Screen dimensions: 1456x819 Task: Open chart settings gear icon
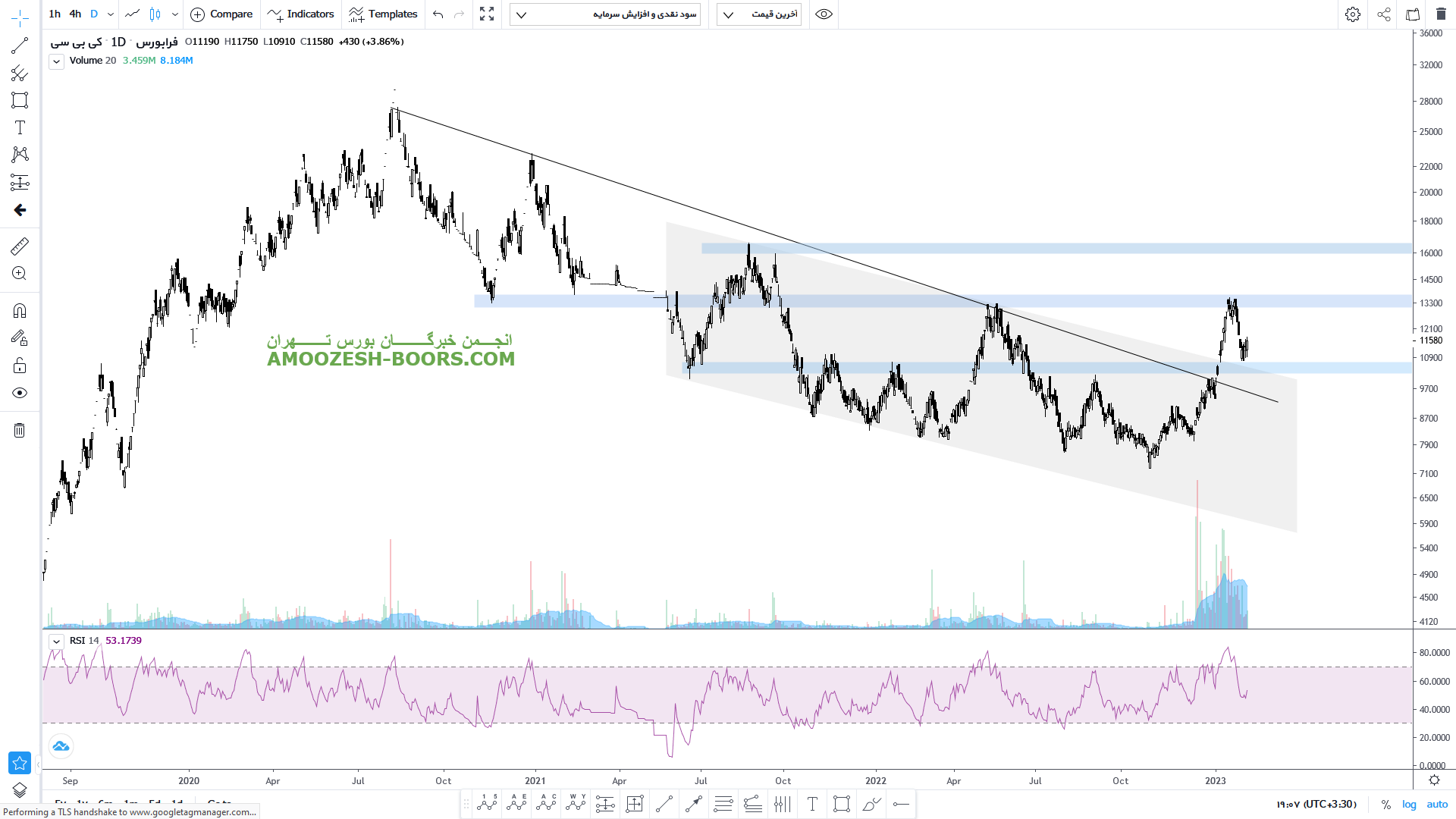1353,14
